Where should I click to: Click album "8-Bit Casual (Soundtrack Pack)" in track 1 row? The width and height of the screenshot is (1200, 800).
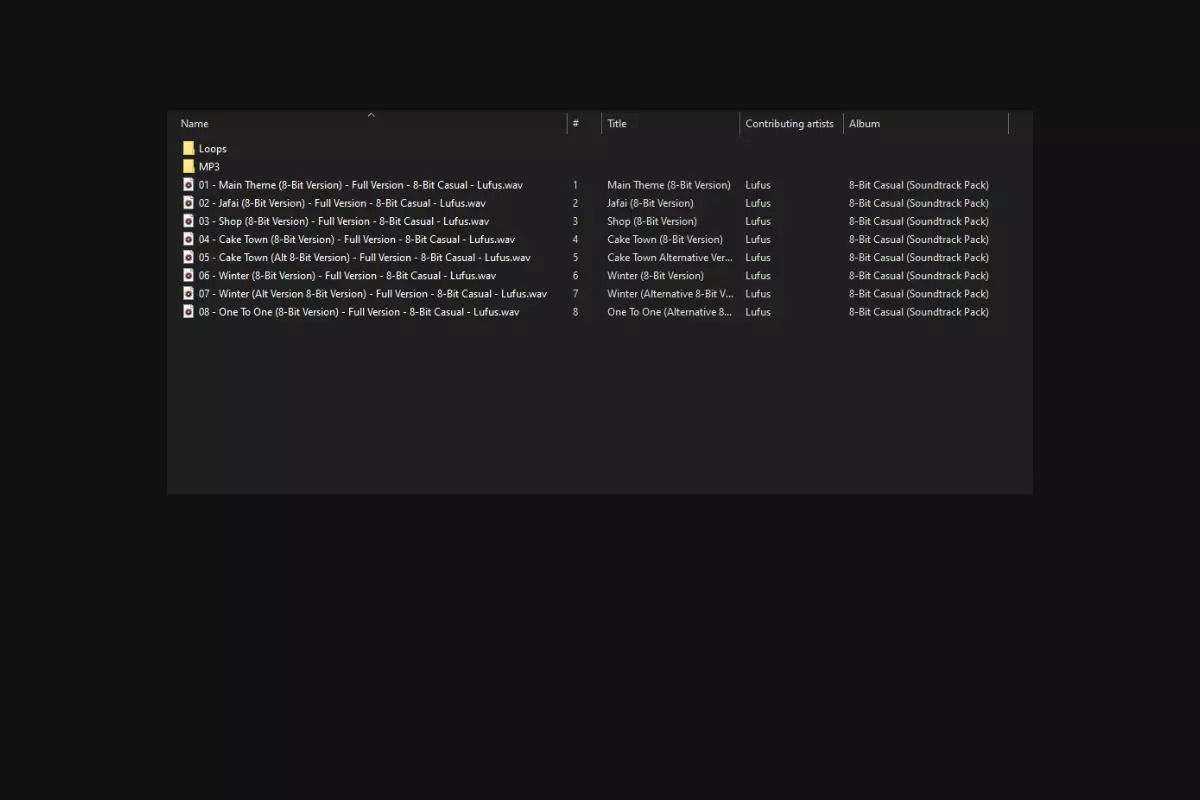point(919,184)
